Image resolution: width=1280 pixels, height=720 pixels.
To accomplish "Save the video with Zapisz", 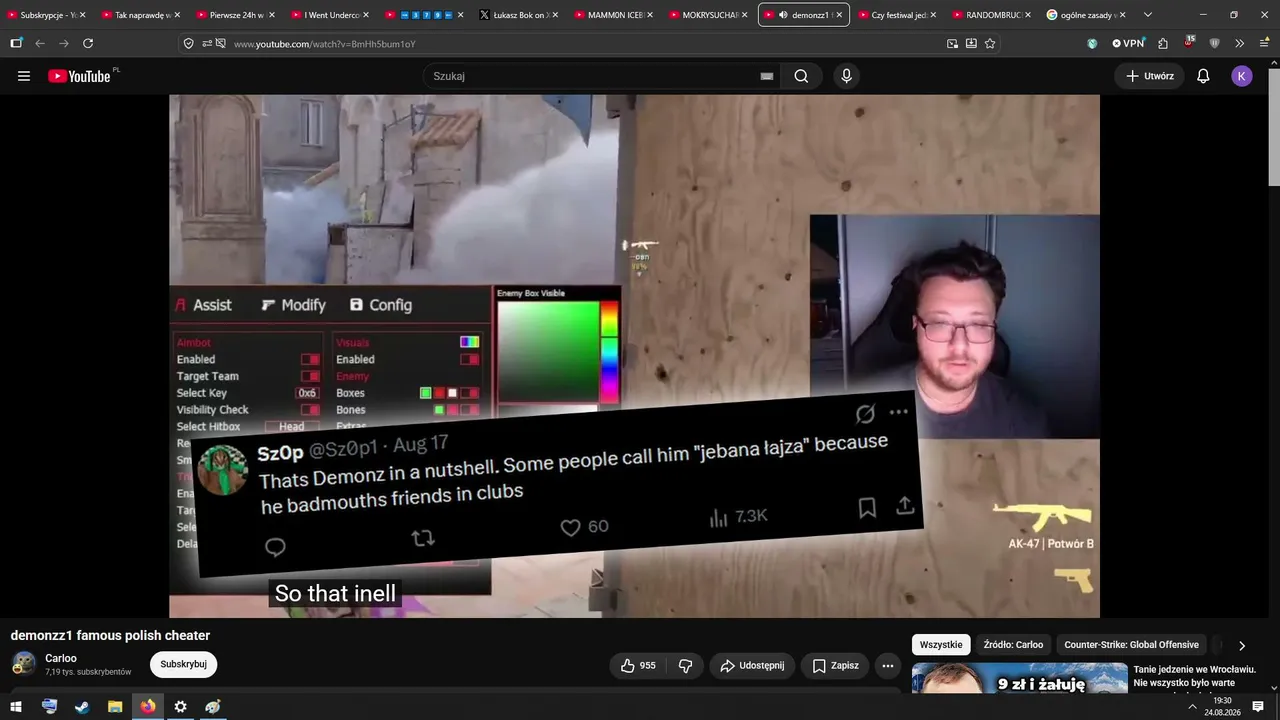I will pos(835,665).
